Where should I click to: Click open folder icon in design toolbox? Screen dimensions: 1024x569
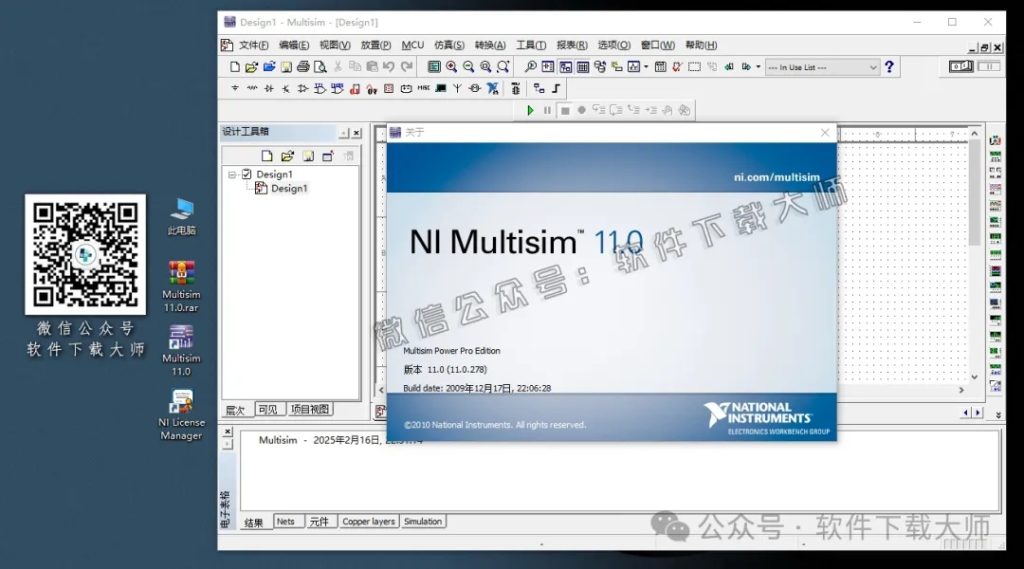coord(287,155)
